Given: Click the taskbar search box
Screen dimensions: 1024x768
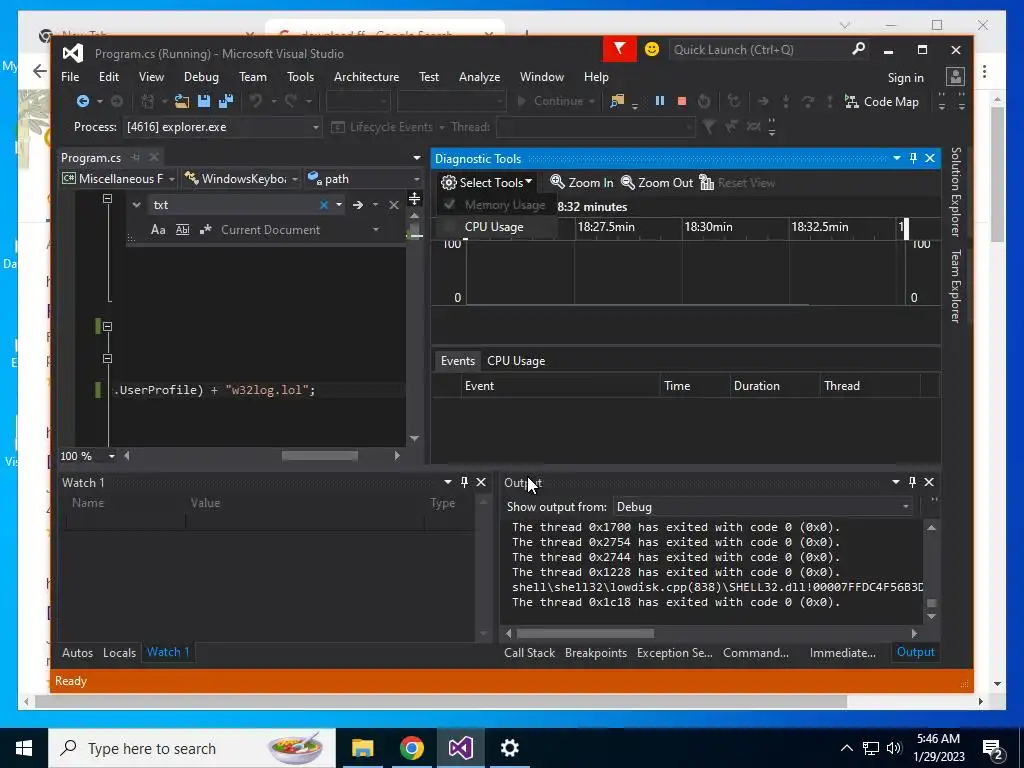Looking at the screenshot, I should coord(192,748).
